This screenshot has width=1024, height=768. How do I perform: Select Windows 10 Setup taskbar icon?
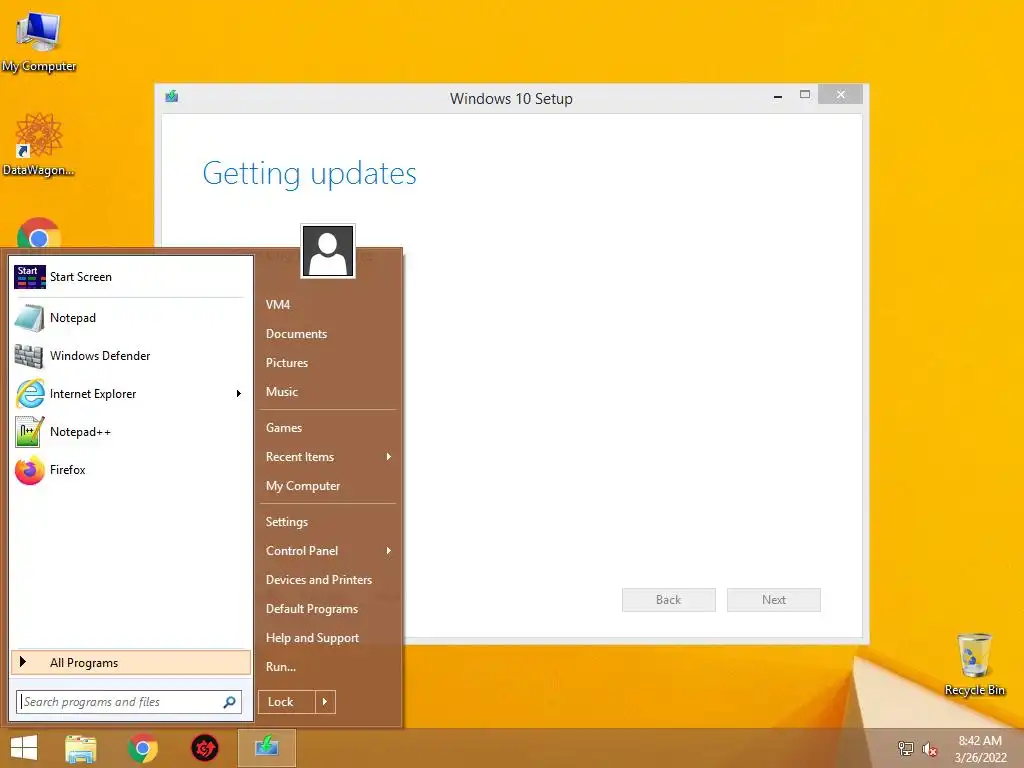click(x=266, y=748)
